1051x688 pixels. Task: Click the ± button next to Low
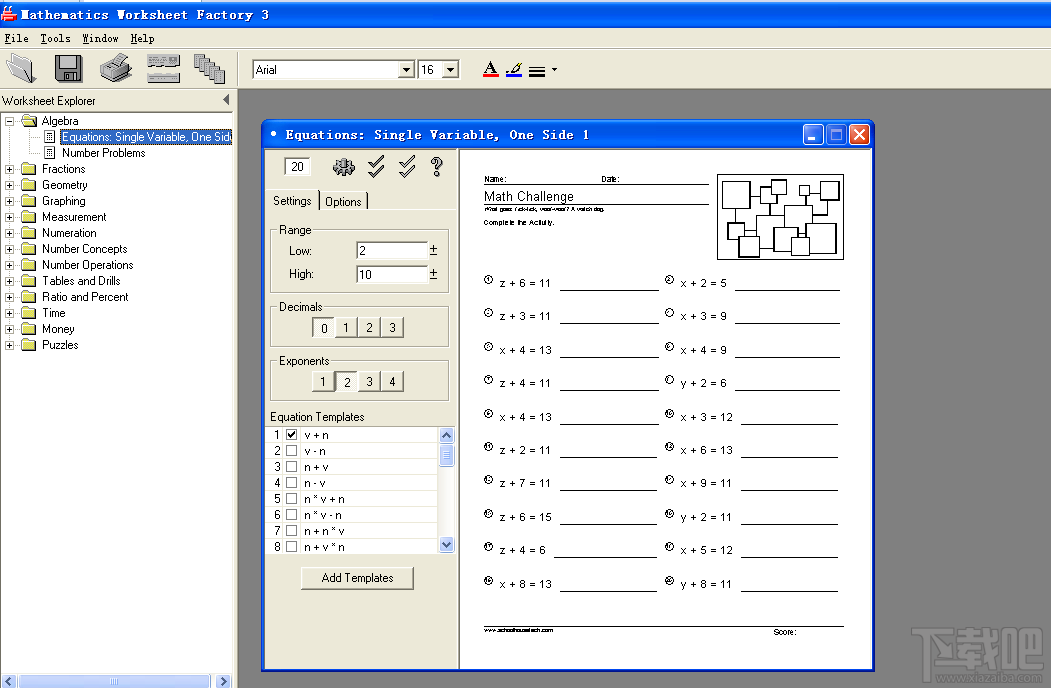[434, 250]
